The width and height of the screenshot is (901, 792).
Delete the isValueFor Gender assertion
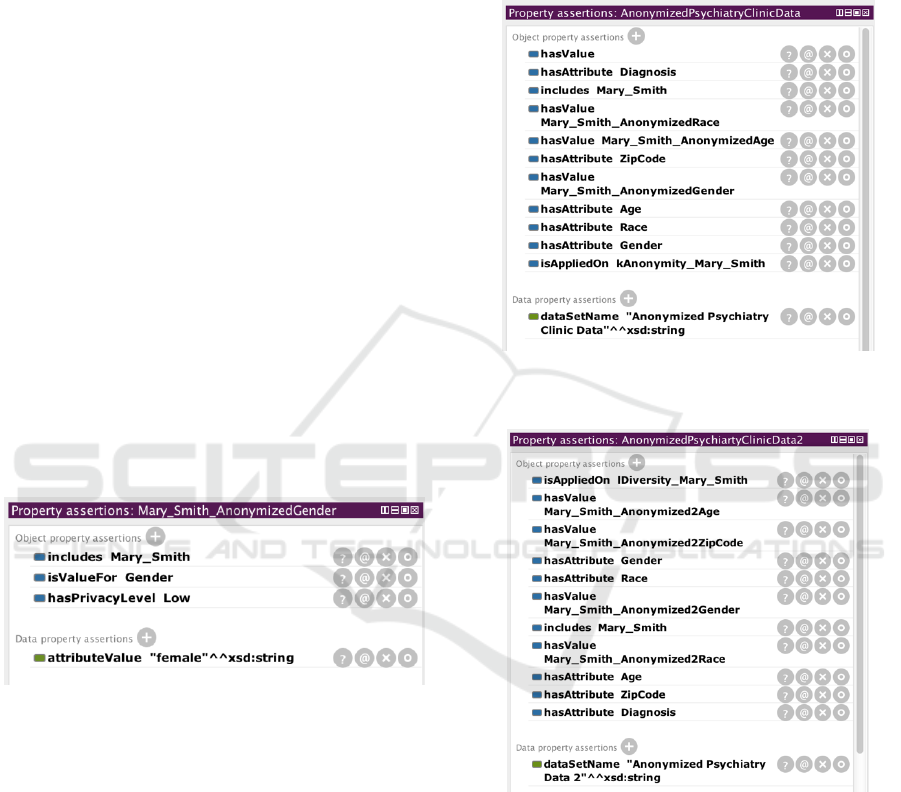coord(385,578)
